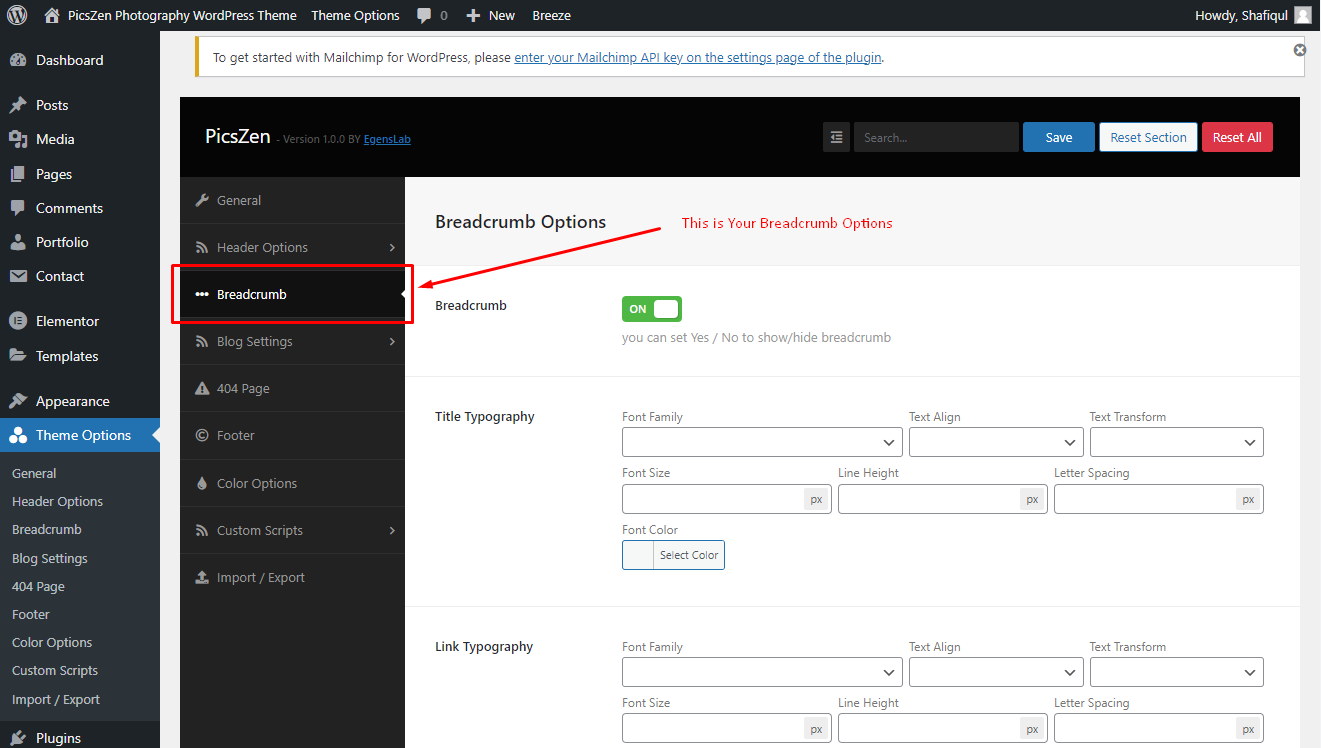Click the Comments speech icon in sidebar
The image size is (1321, 748).
[18, 208]
